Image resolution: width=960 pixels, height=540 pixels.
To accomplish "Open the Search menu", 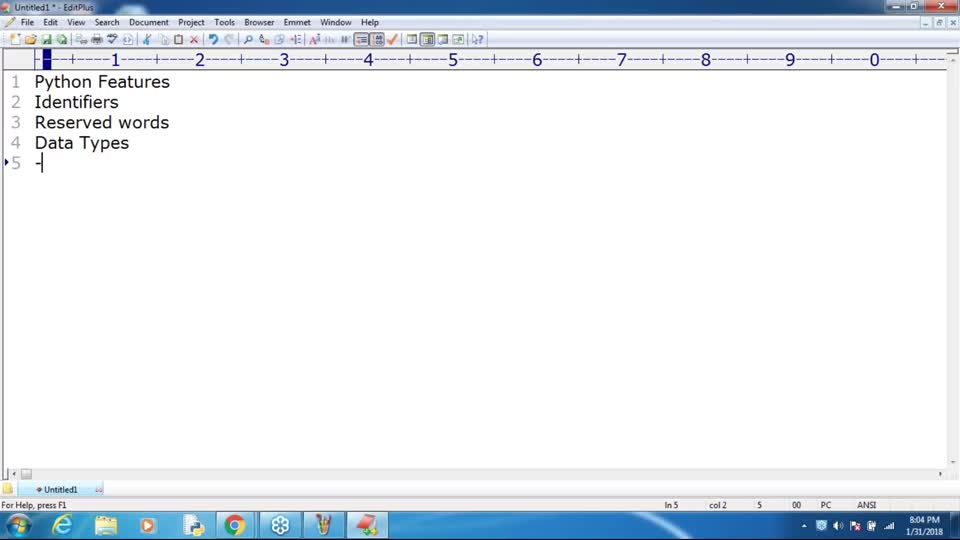I will tap(107, 22).
